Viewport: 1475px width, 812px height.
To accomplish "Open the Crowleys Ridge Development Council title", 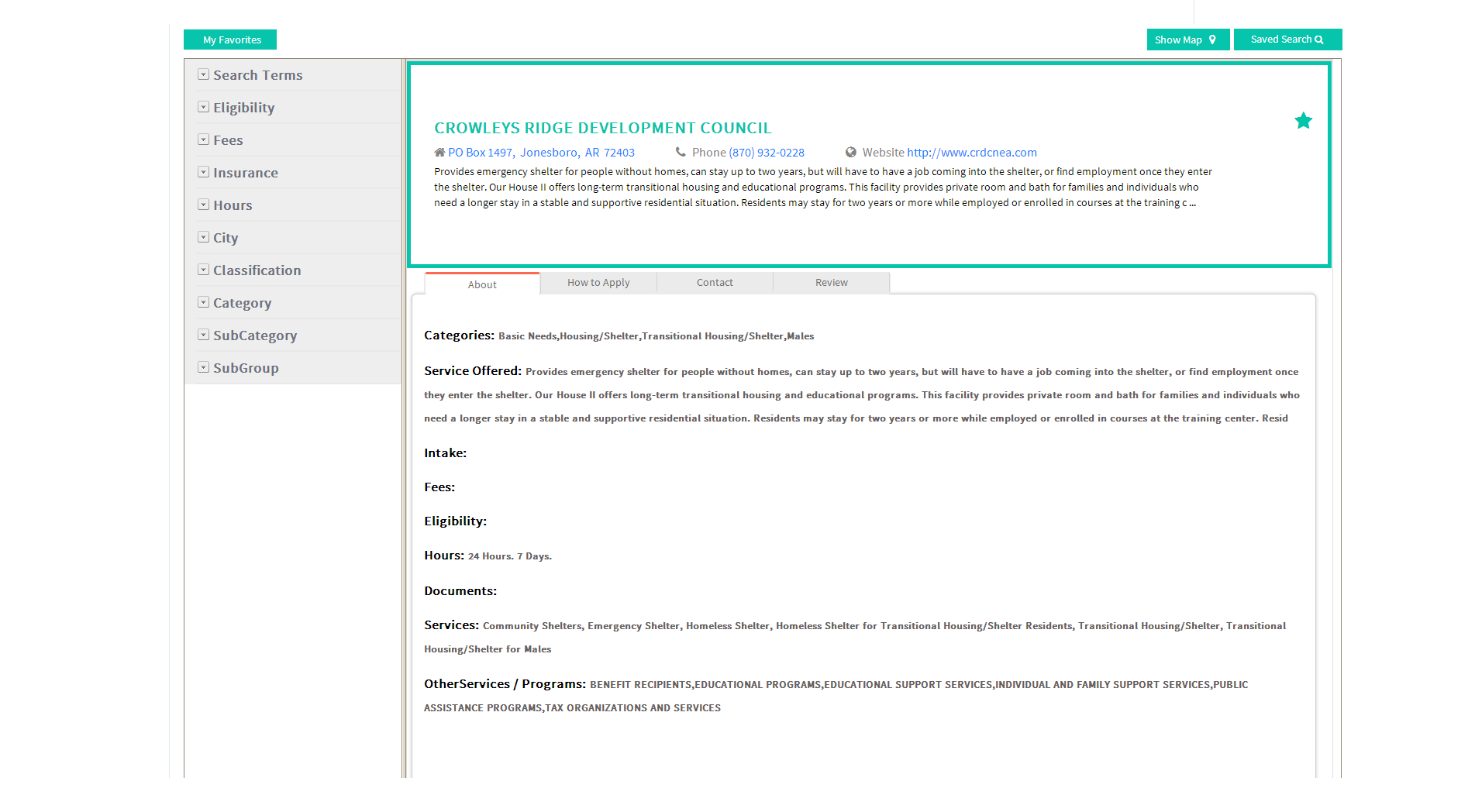I will tap(602, 128).
